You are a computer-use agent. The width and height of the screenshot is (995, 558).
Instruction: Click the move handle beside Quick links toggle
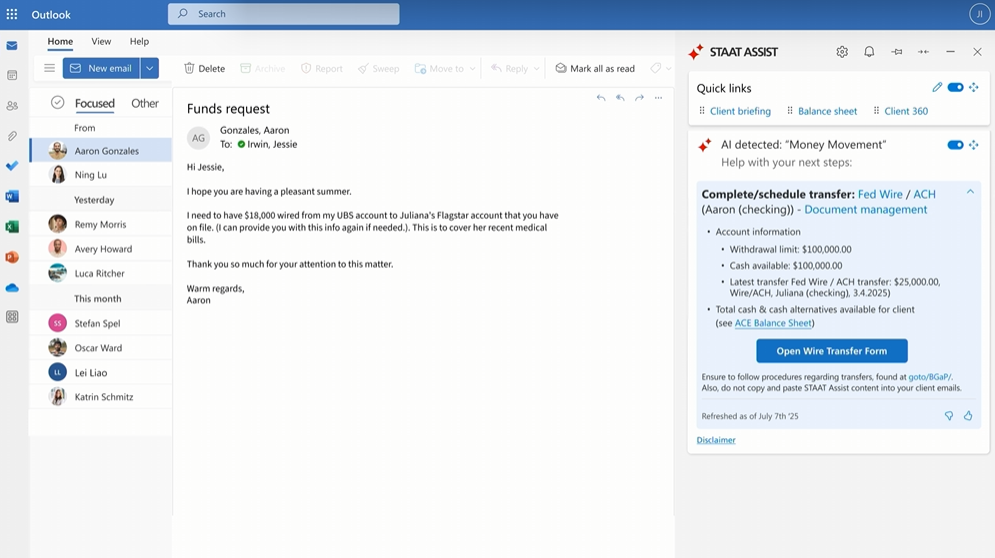(974, 87)
